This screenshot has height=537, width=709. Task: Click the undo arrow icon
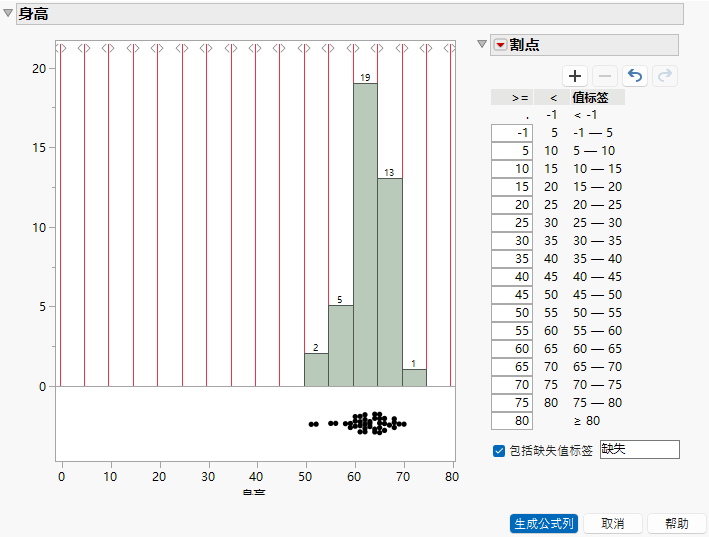click(x=635, y=76)
